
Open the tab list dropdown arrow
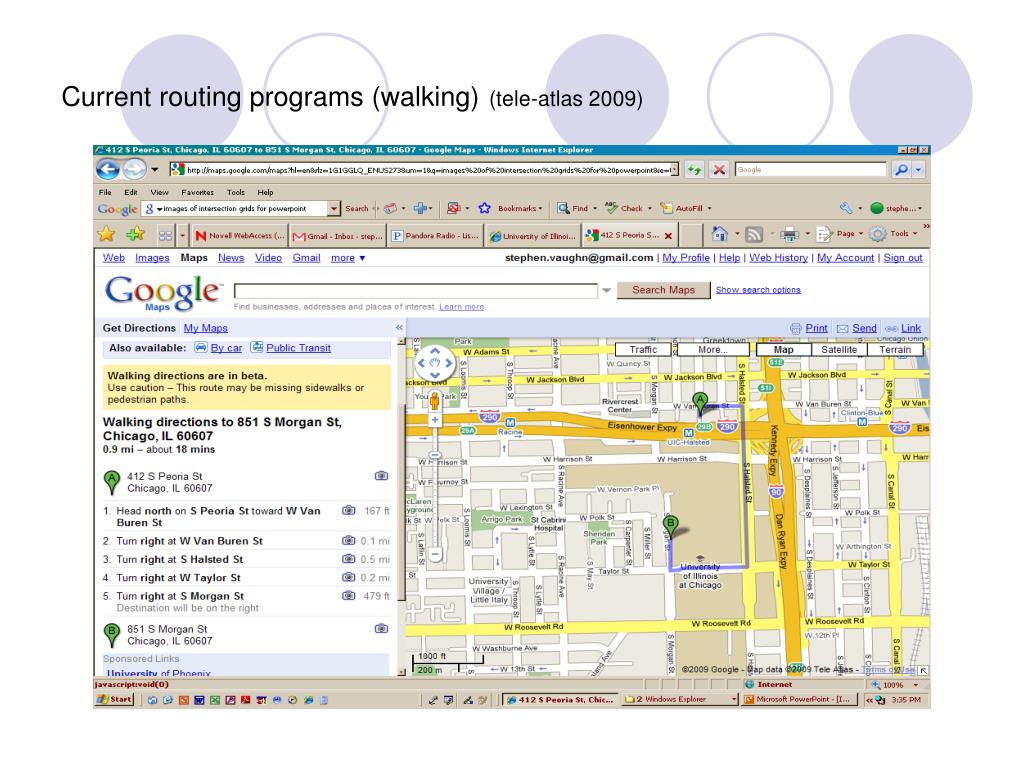point(182,235)
